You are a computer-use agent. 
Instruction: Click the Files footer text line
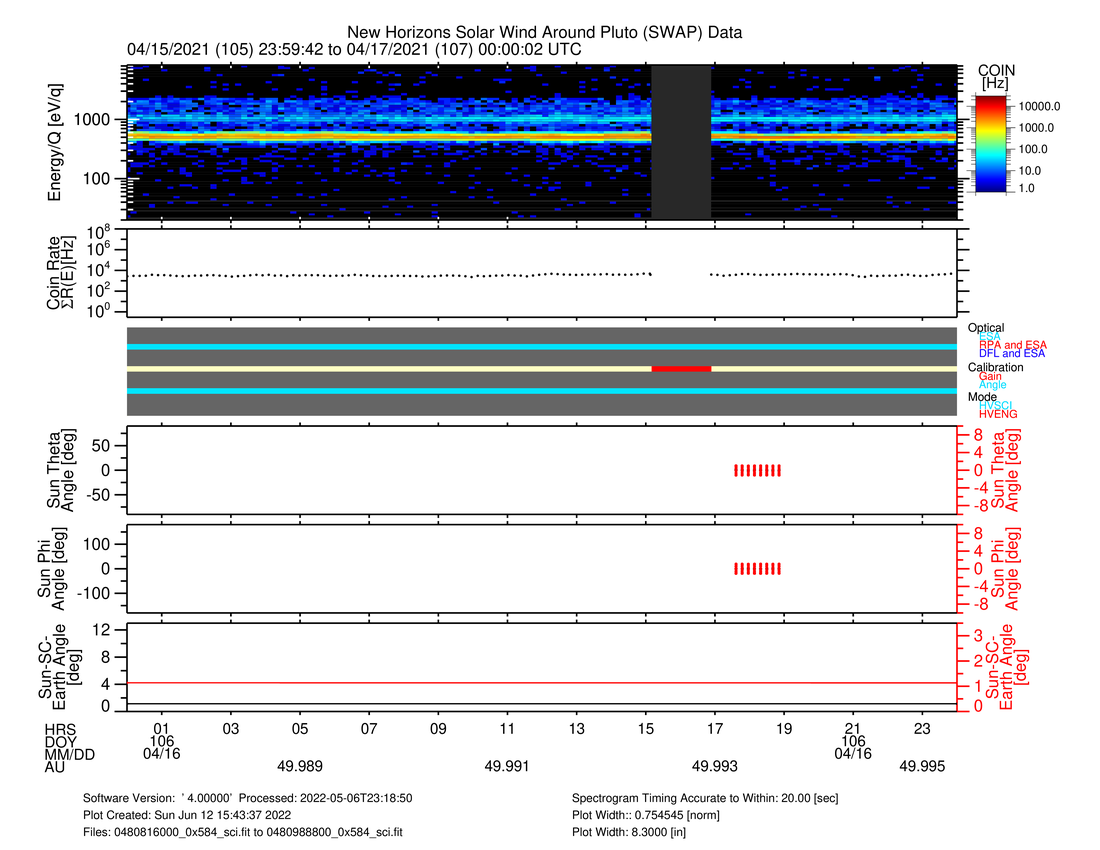(242, 831)
